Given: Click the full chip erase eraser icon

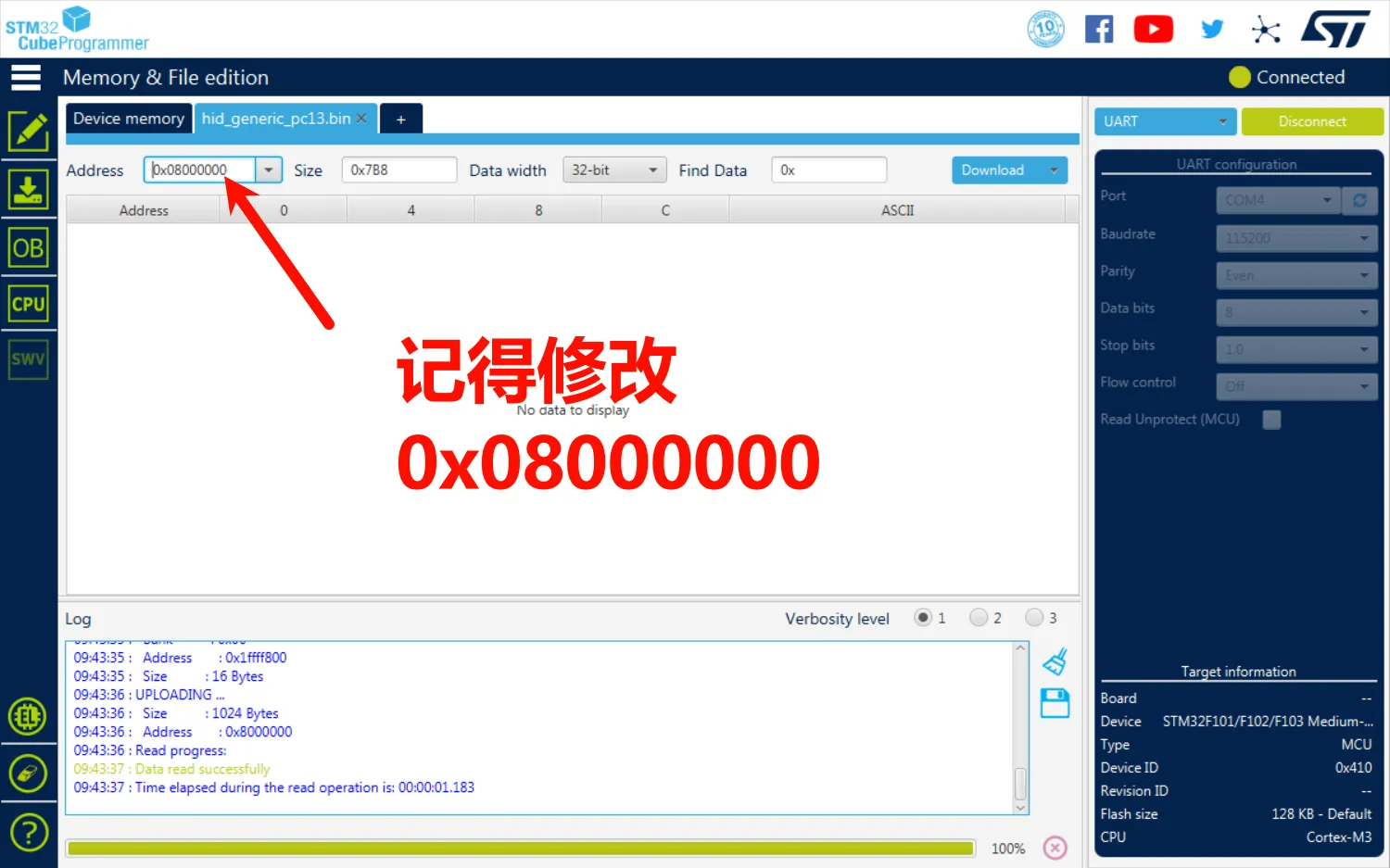Looking at the screenshot, I should click(29, 773).
